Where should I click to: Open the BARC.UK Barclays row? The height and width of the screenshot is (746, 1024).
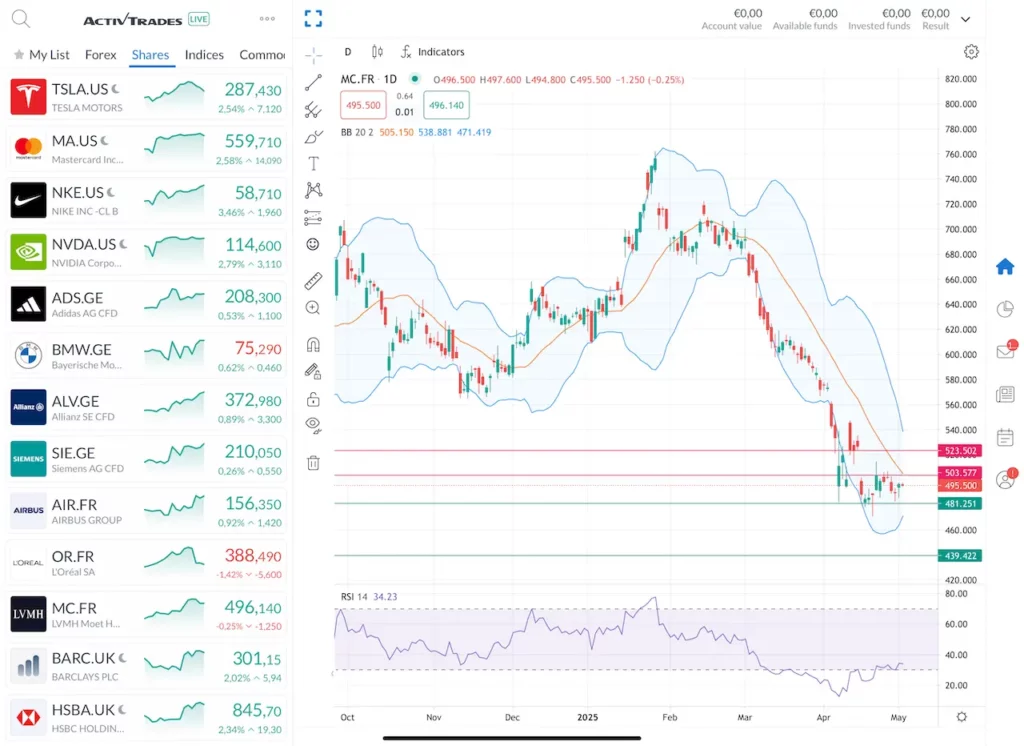pos(146,666)
